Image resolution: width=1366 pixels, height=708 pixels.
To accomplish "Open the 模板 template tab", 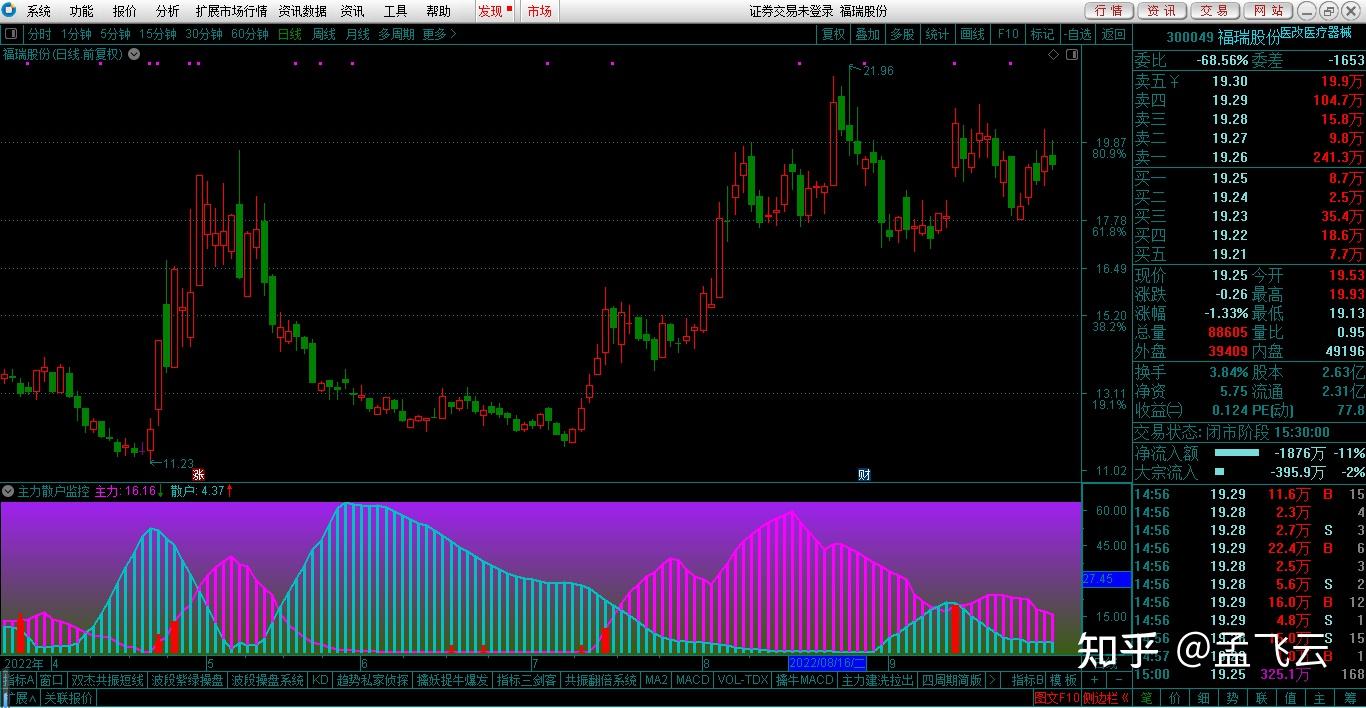I will point(1064,680).
